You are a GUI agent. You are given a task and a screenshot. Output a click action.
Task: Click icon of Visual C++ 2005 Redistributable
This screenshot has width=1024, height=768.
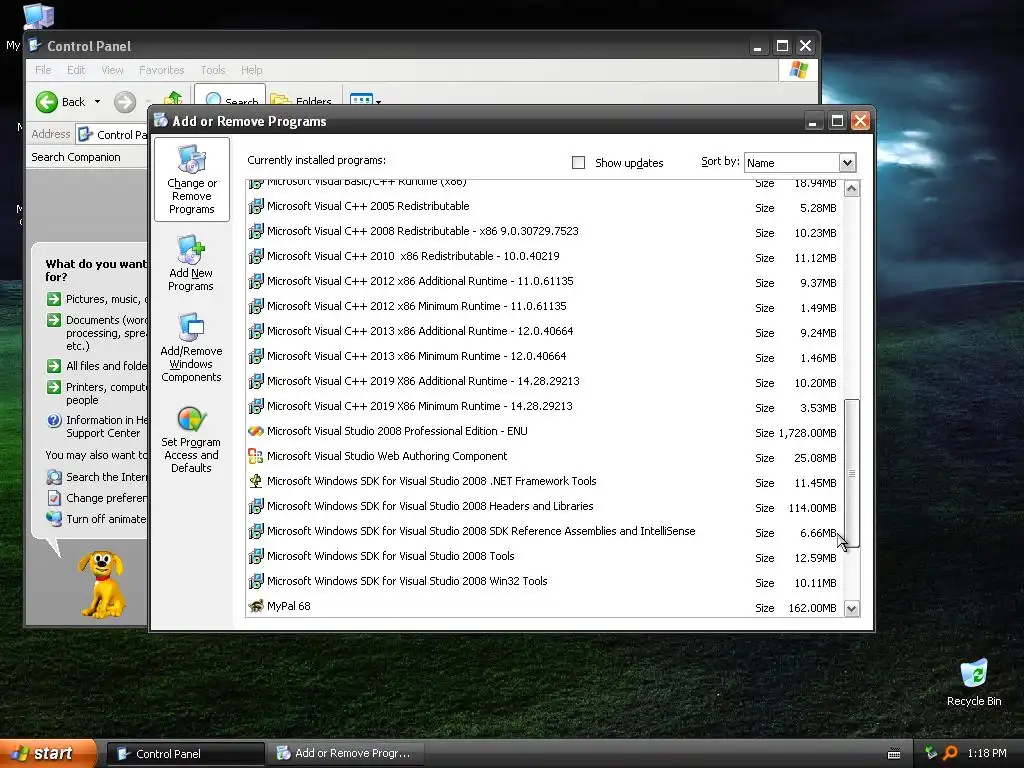(256, 206)
